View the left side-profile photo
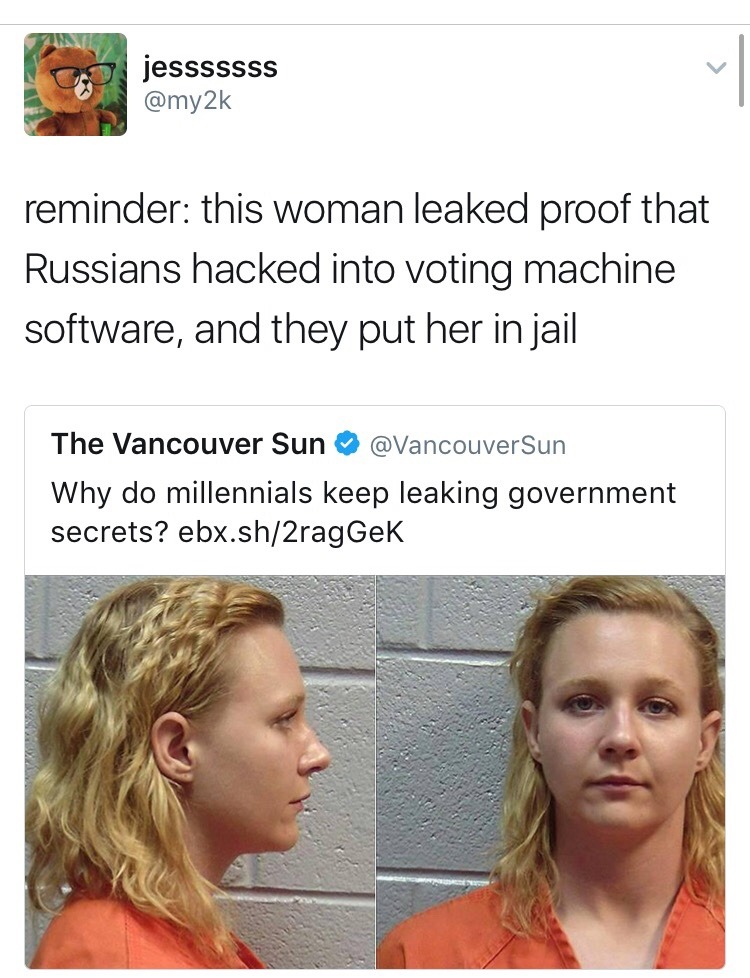Viewport: 750px width, 978px height. pyautogui.click(x=200, y=772)
